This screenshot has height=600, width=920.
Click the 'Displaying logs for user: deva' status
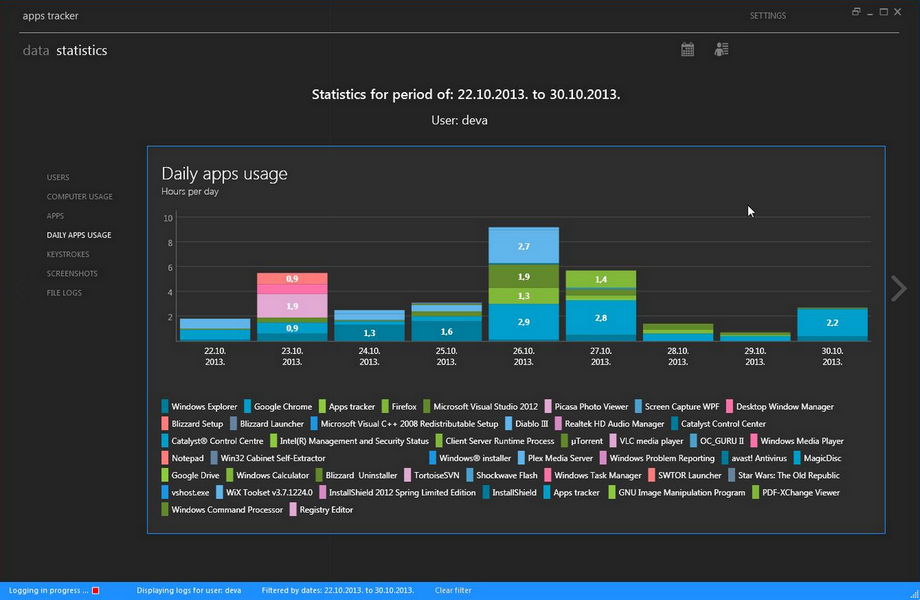point(189,591)
